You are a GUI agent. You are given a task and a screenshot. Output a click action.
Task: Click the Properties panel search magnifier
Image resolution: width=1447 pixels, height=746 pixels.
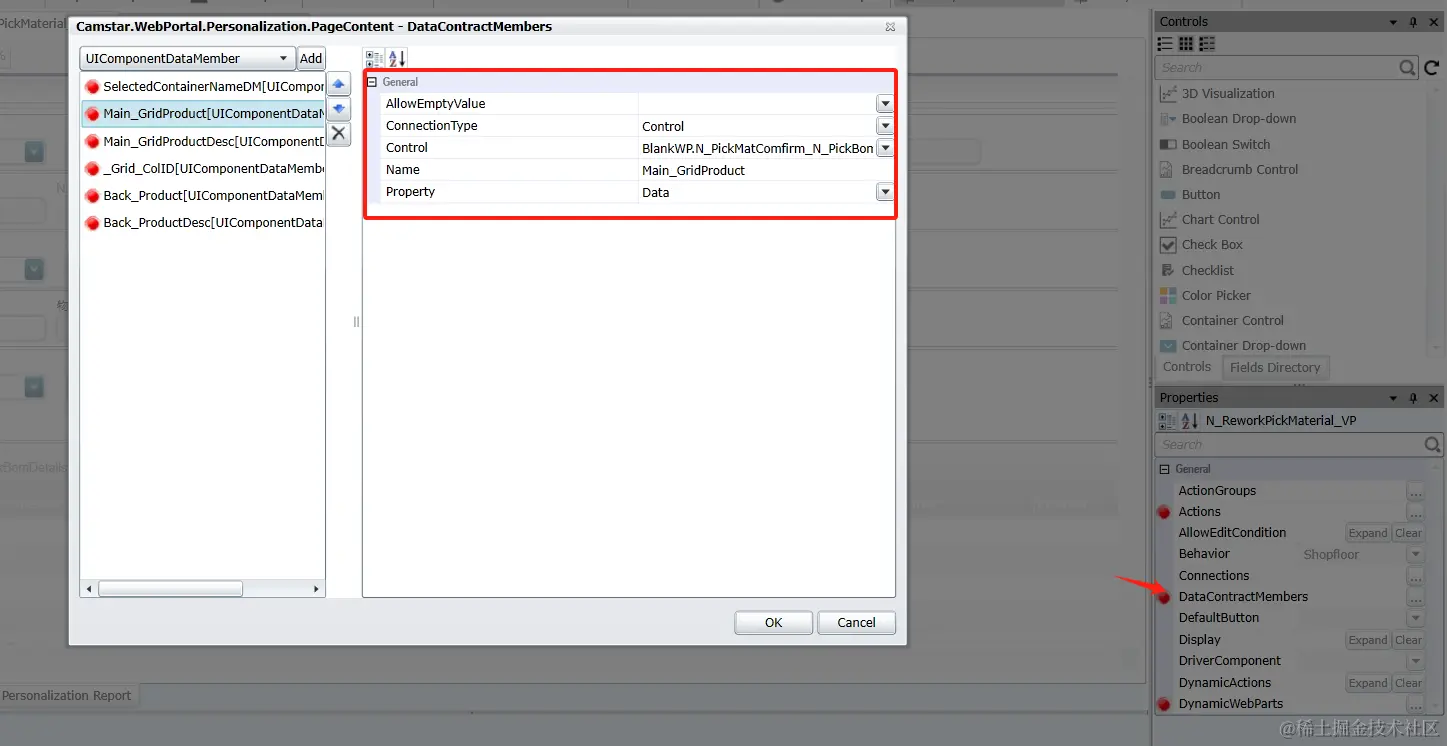point(1432,445)
